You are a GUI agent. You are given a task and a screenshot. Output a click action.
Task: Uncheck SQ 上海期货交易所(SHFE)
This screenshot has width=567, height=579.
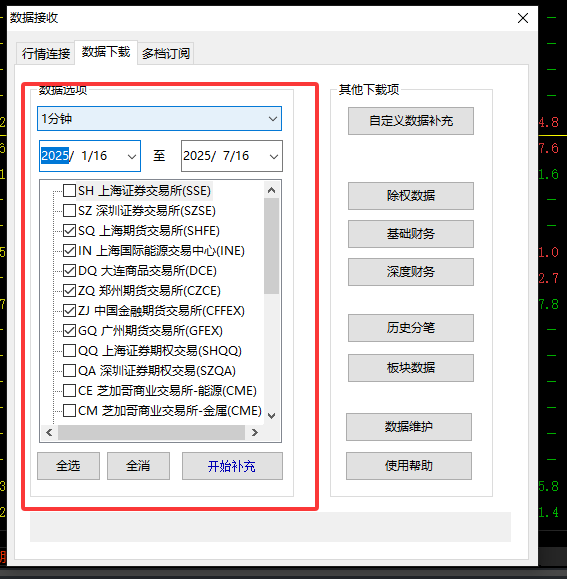pyautogui.click(x=69, y=231)
